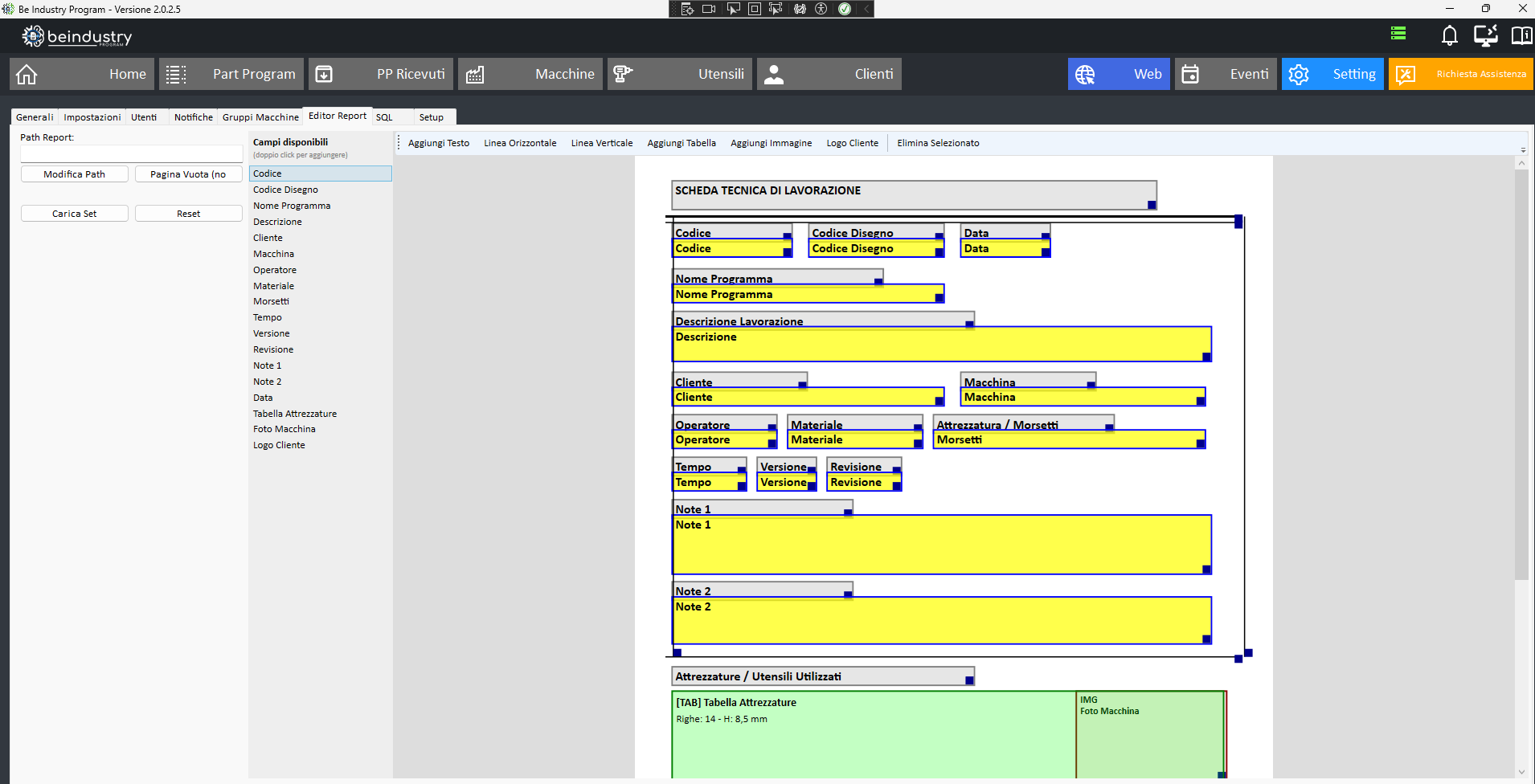Click the monitor remote connection icon
This screenshot has width=1535, height=784.
click(x=1485, y=35)
